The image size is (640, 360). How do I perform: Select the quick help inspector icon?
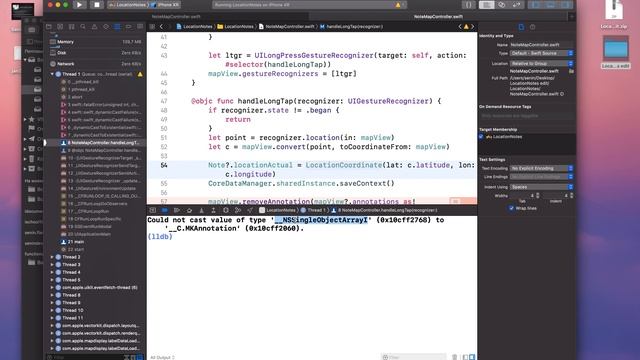533,27
